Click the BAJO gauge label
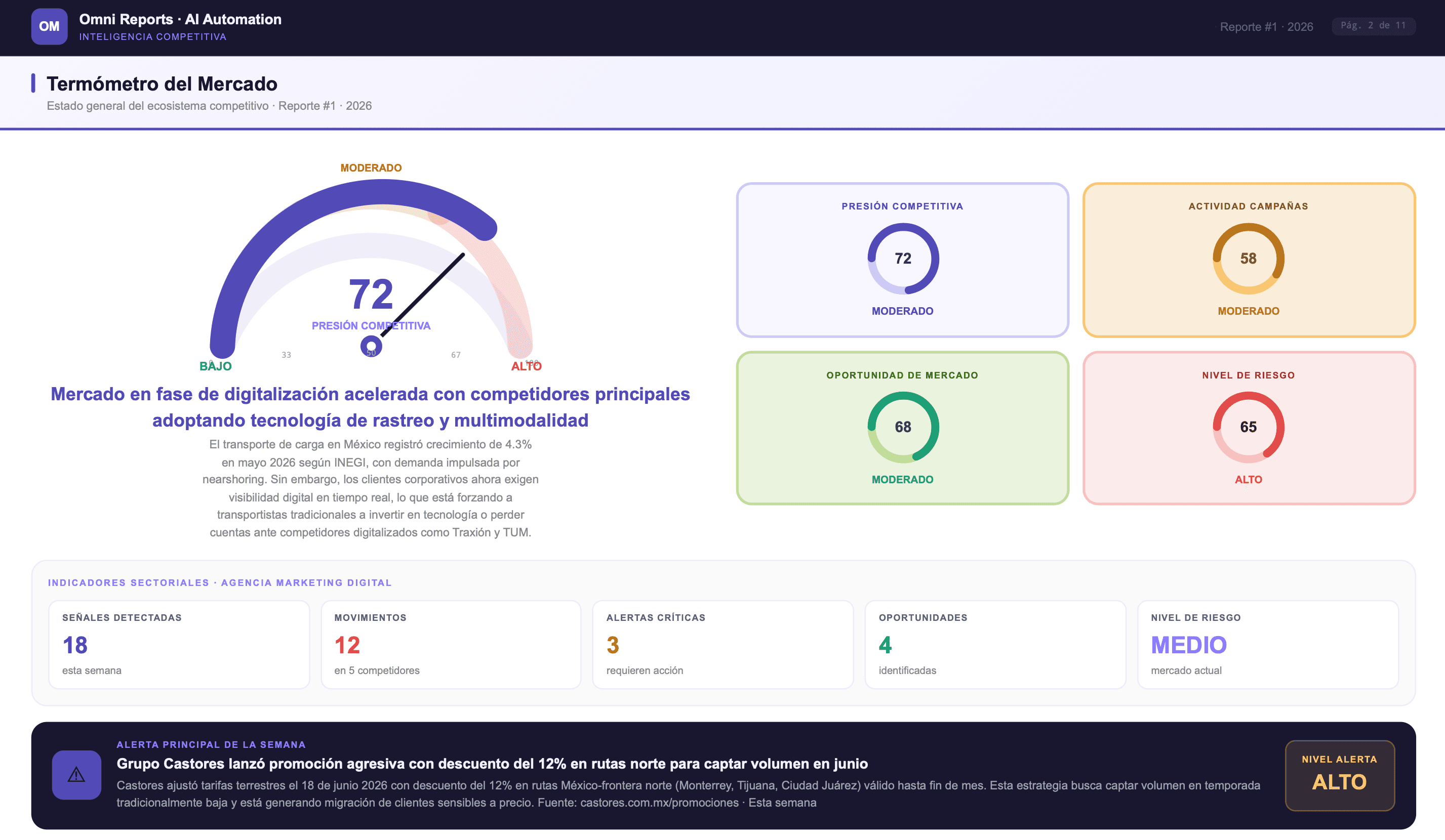 (x=216, y=366)
